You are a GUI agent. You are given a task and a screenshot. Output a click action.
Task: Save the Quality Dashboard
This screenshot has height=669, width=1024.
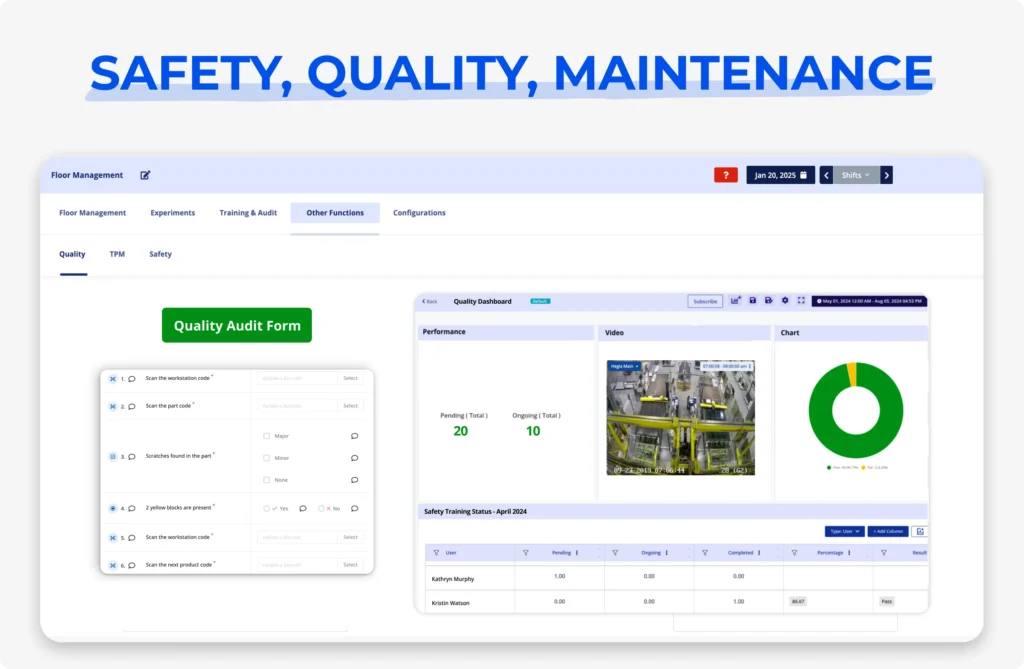(x=753, y=301)
